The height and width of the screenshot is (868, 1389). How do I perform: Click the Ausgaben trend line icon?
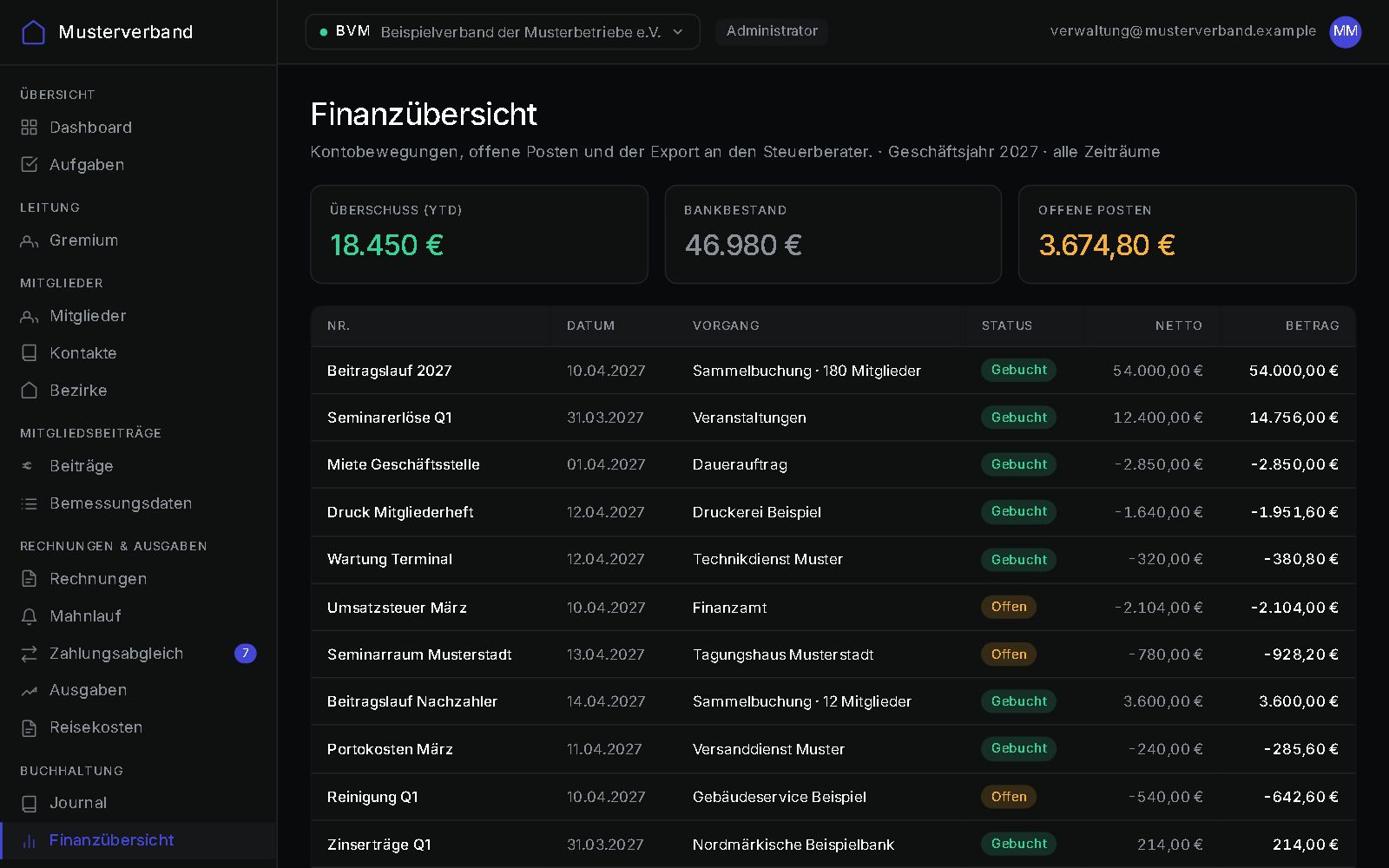pyautogui.click(x=30, y=690)
